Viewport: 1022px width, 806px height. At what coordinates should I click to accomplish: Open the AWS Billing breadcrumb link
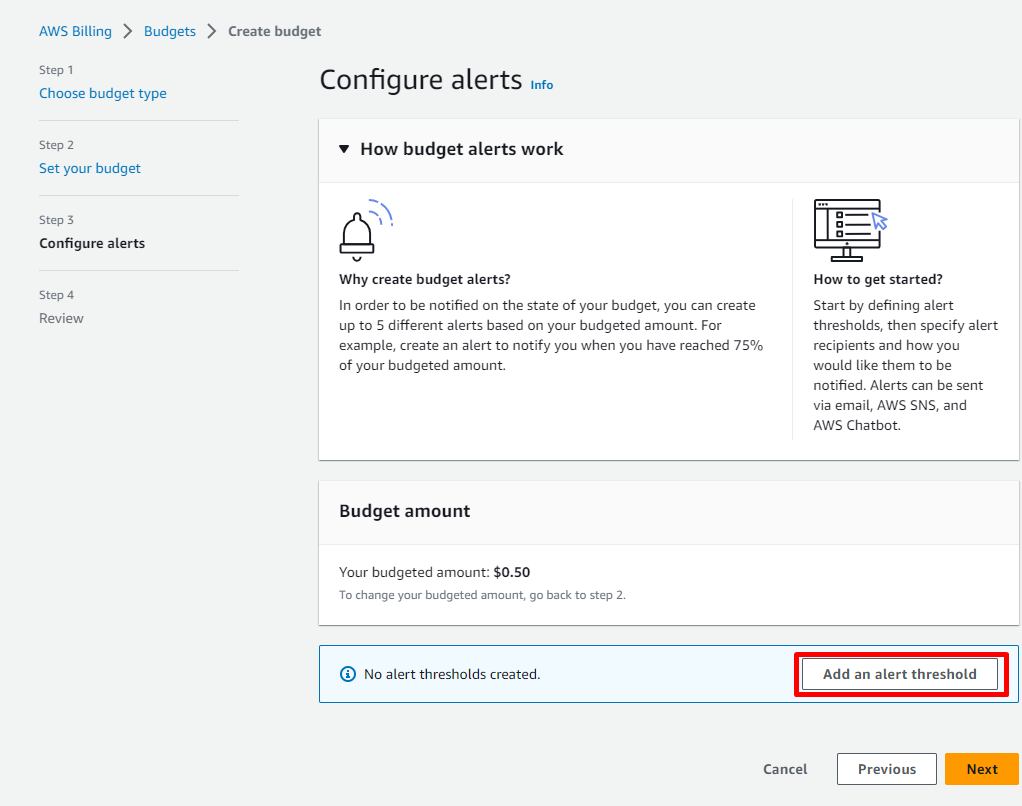click(75, 31)
